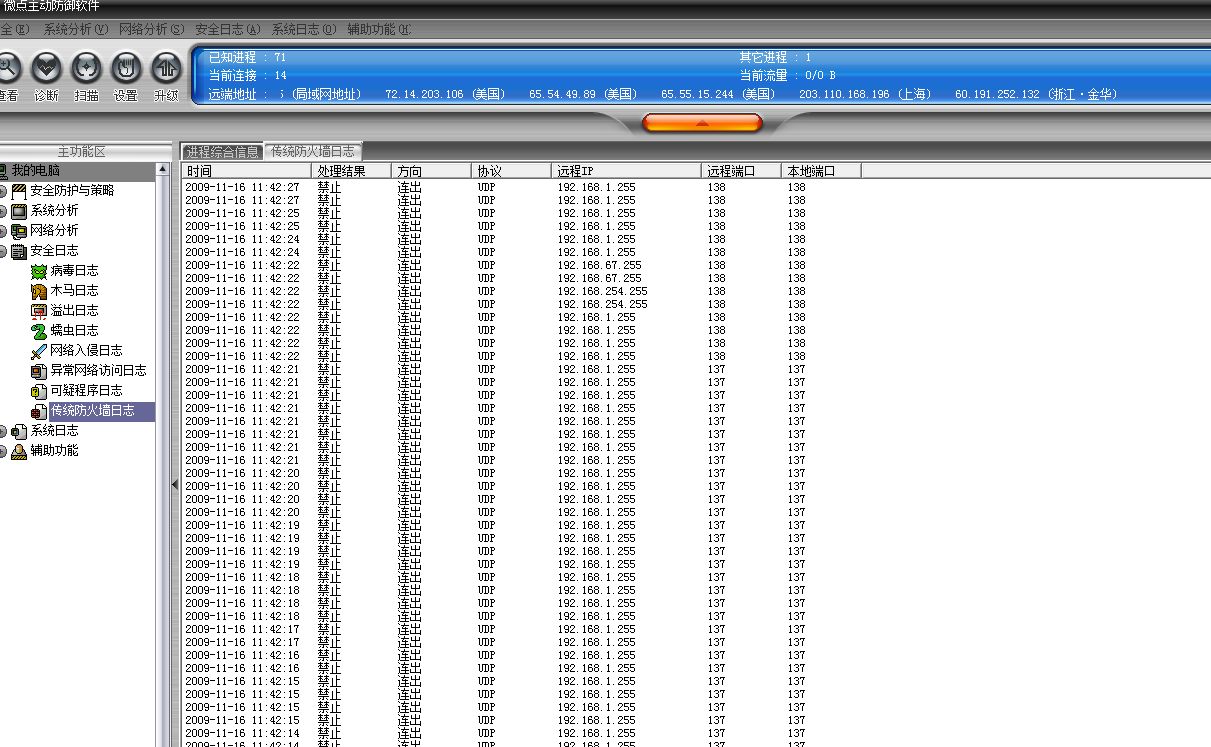This screenshot has height=747, width=1211.
Task: Open 病毒日志 virus log in sidebar
Action: tap(74, 271)
